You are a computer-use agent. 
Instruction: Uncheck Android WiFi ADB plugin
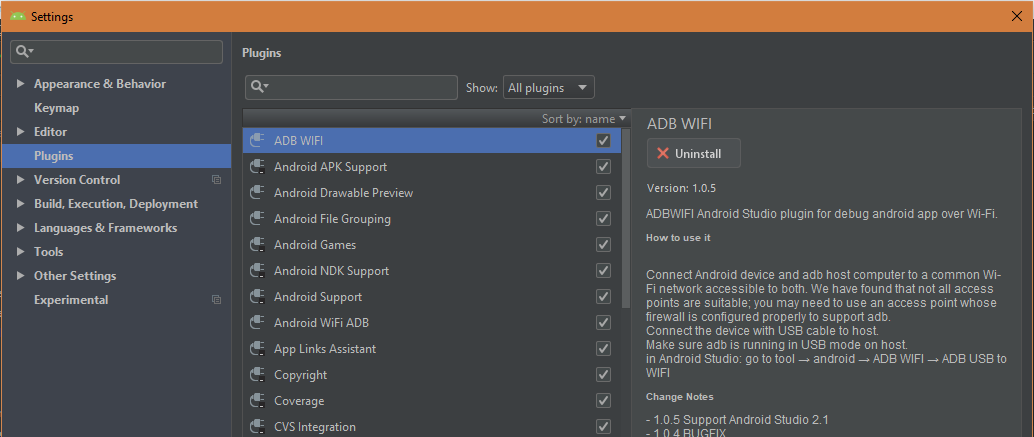pos(603,322)
